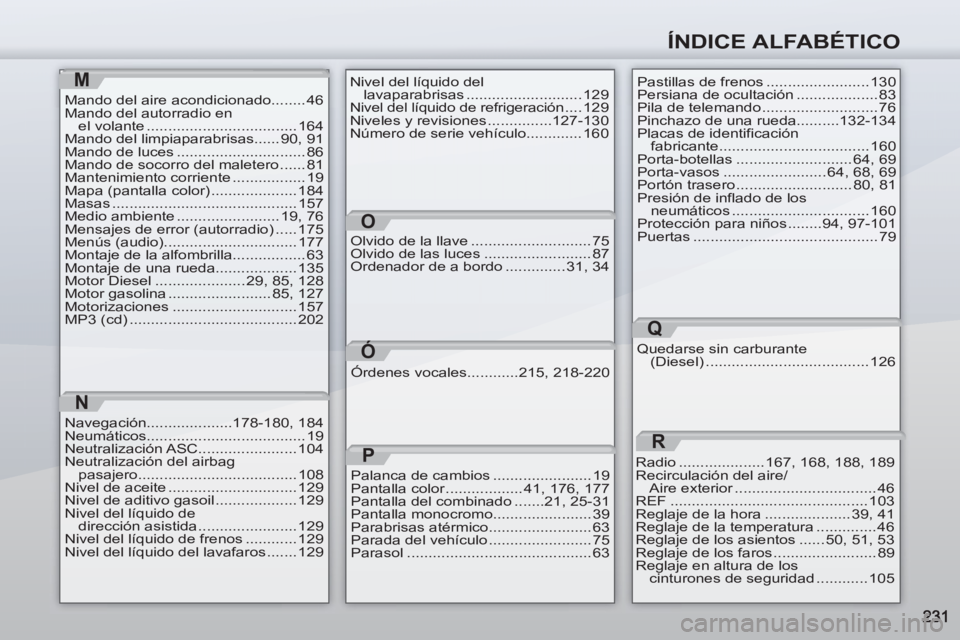This screenshot has height=640, width=960.
Task: Select entry Nivel de aditivo gasoil
Action: 194,500
